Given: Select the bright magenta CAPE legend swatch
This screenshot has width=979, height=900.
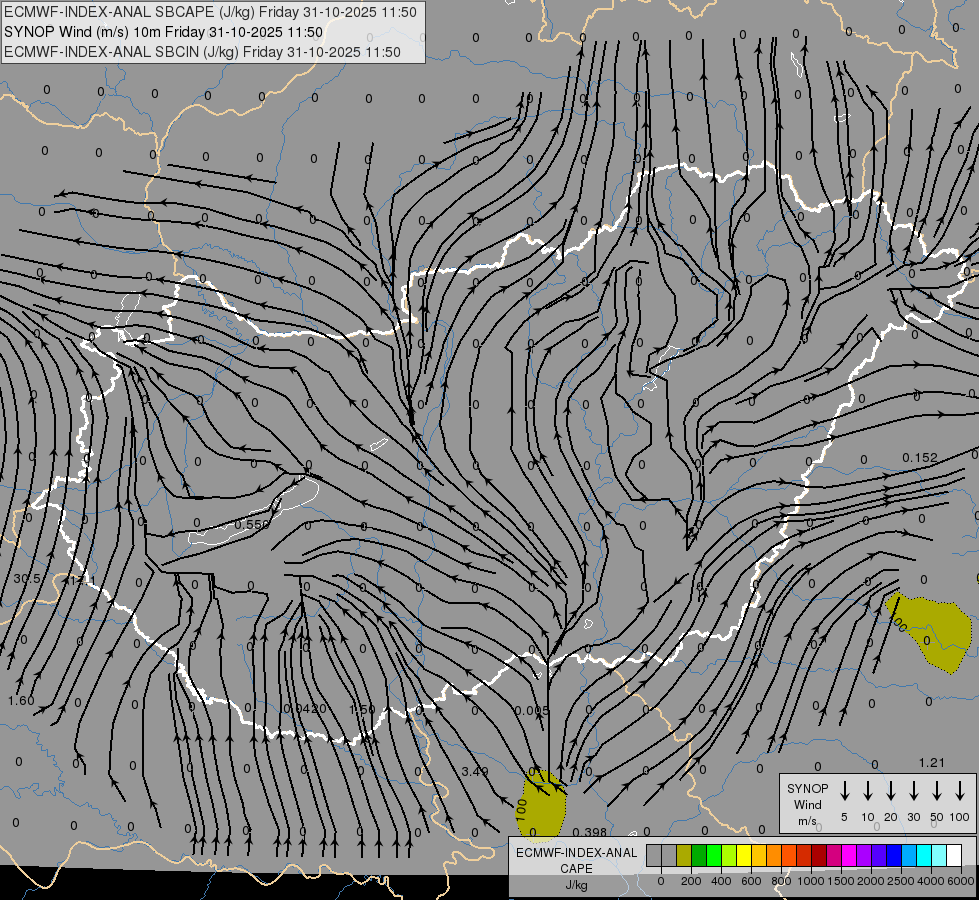Looking at the screenshot, I should click(849, 855).
